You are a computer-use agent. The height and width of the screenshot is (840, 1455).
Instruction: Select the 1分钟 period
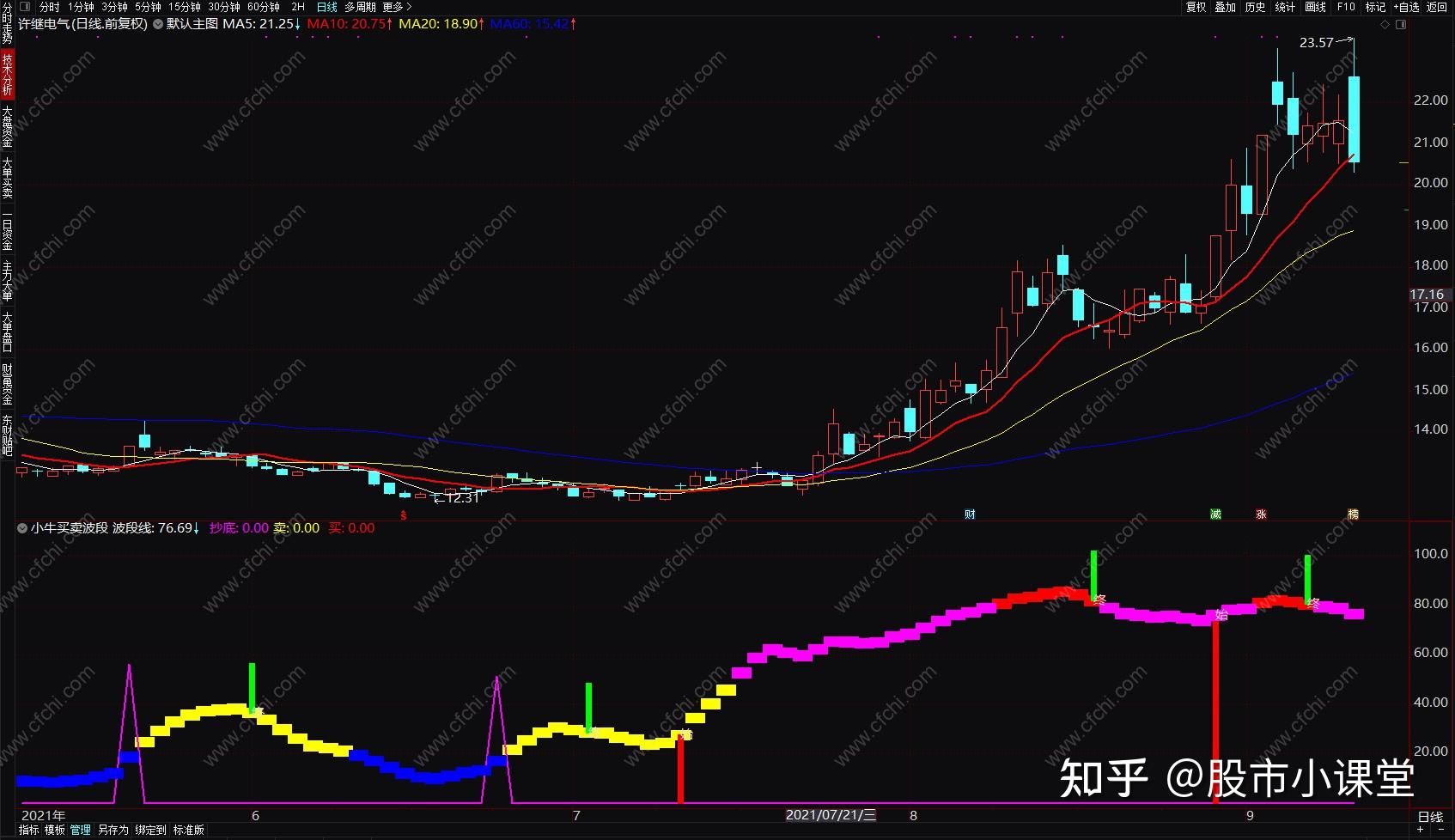coord(81,7)
